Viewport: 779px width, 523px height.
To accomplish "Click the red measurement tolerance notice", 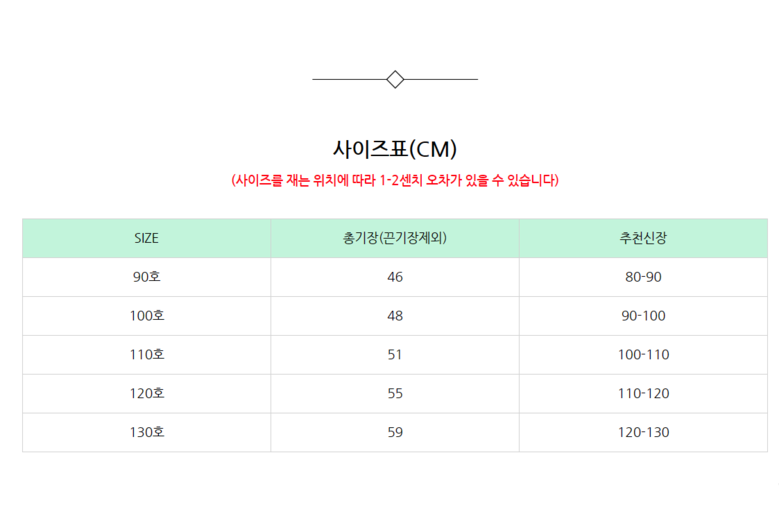I will (x=395, y=180).
